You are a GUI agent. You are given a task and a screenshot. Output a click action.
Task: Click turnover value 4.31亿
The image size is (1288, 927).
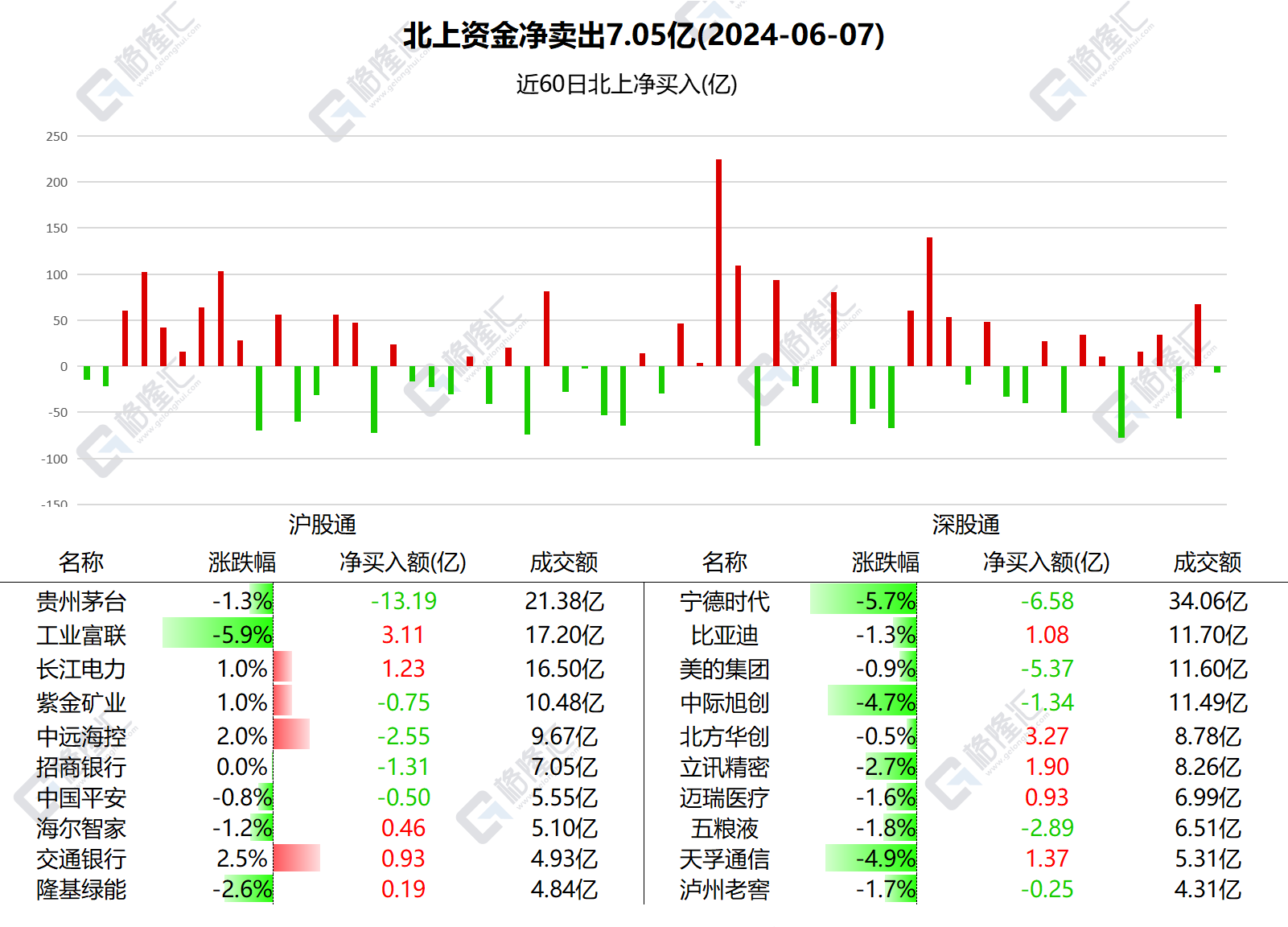pos(1208,889)
